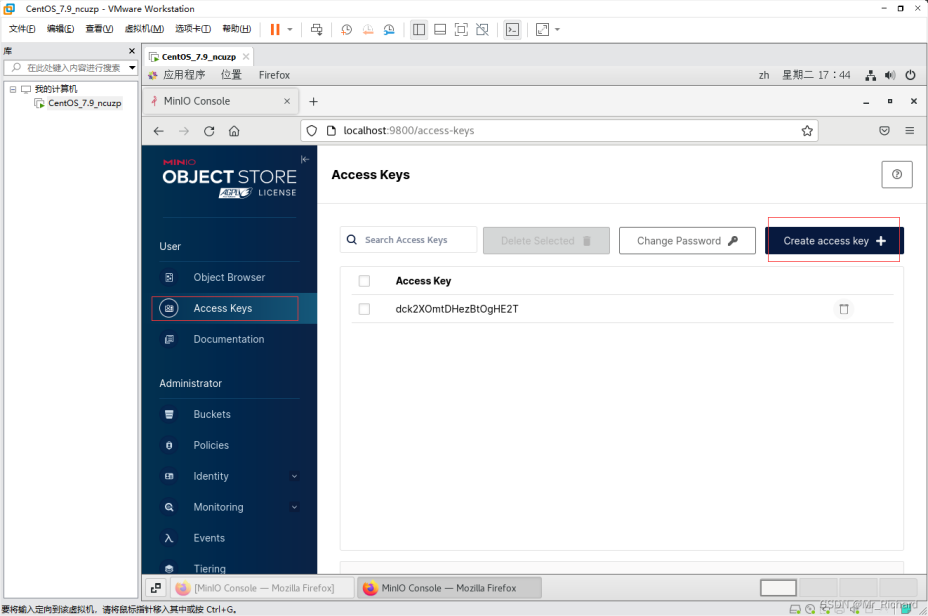Expand the Monitoring submenu

(294, 507)
